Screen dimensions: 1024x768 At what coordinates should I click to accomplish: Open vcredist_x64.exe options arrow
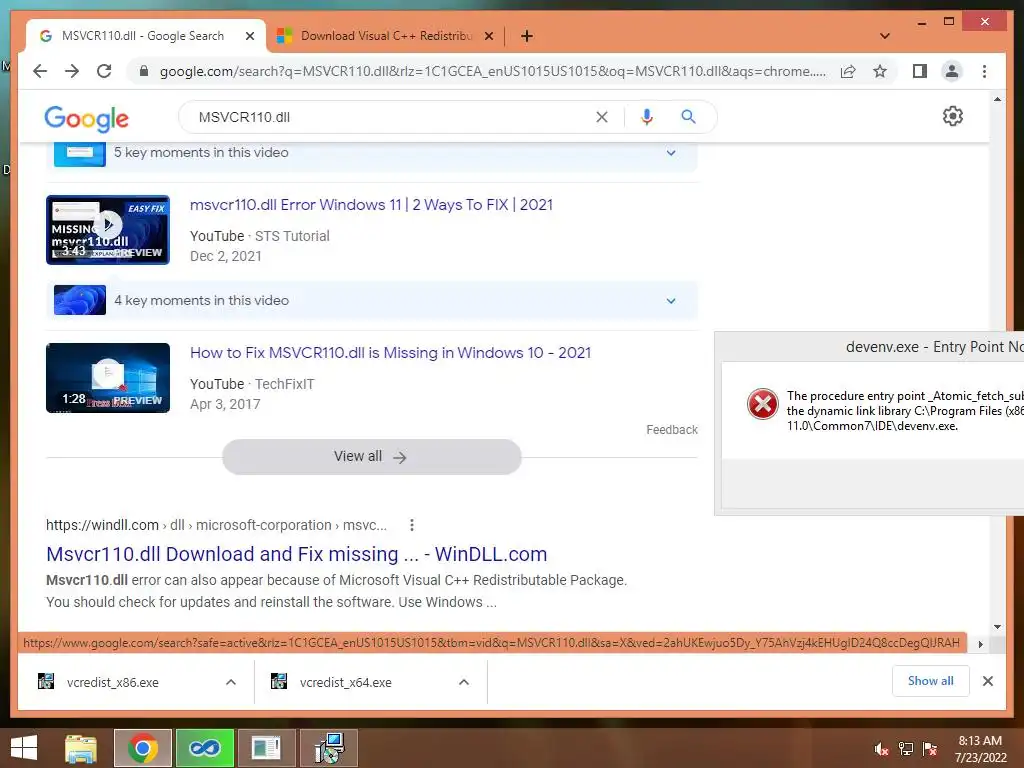[464, 682]
